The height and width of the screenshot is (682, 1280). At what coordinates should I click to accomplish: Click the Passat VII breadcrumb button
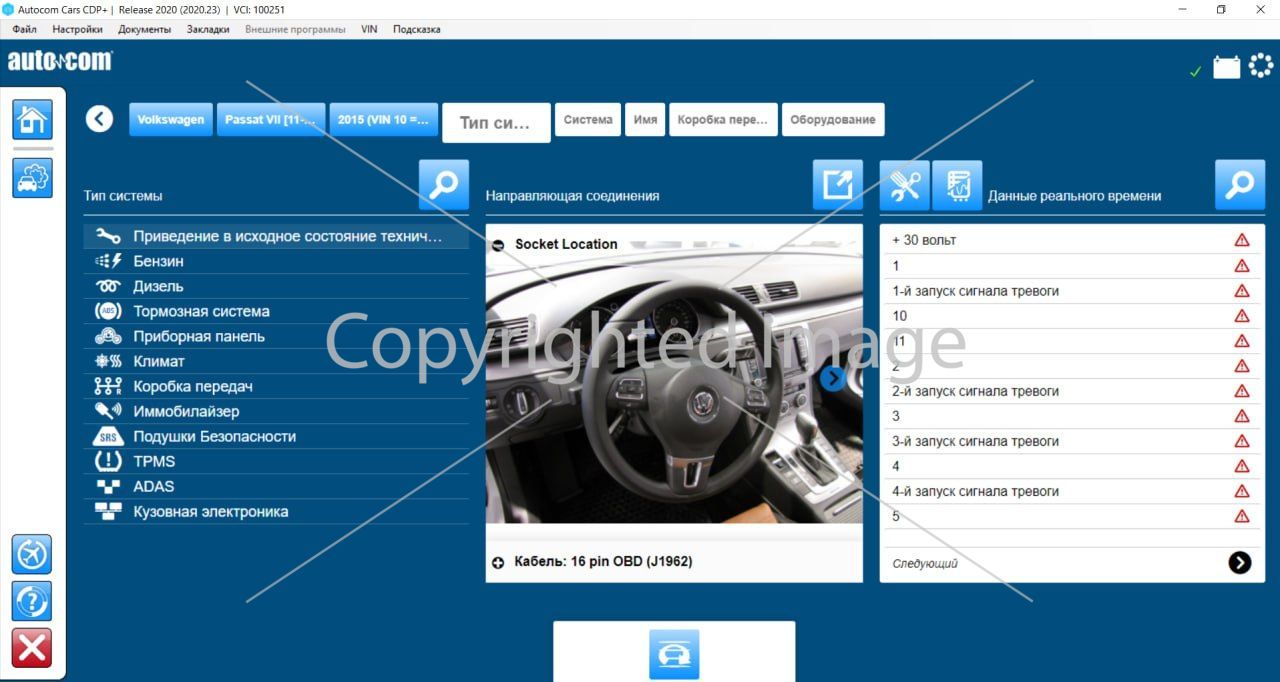pyautogui.click(x=271, y=119)
